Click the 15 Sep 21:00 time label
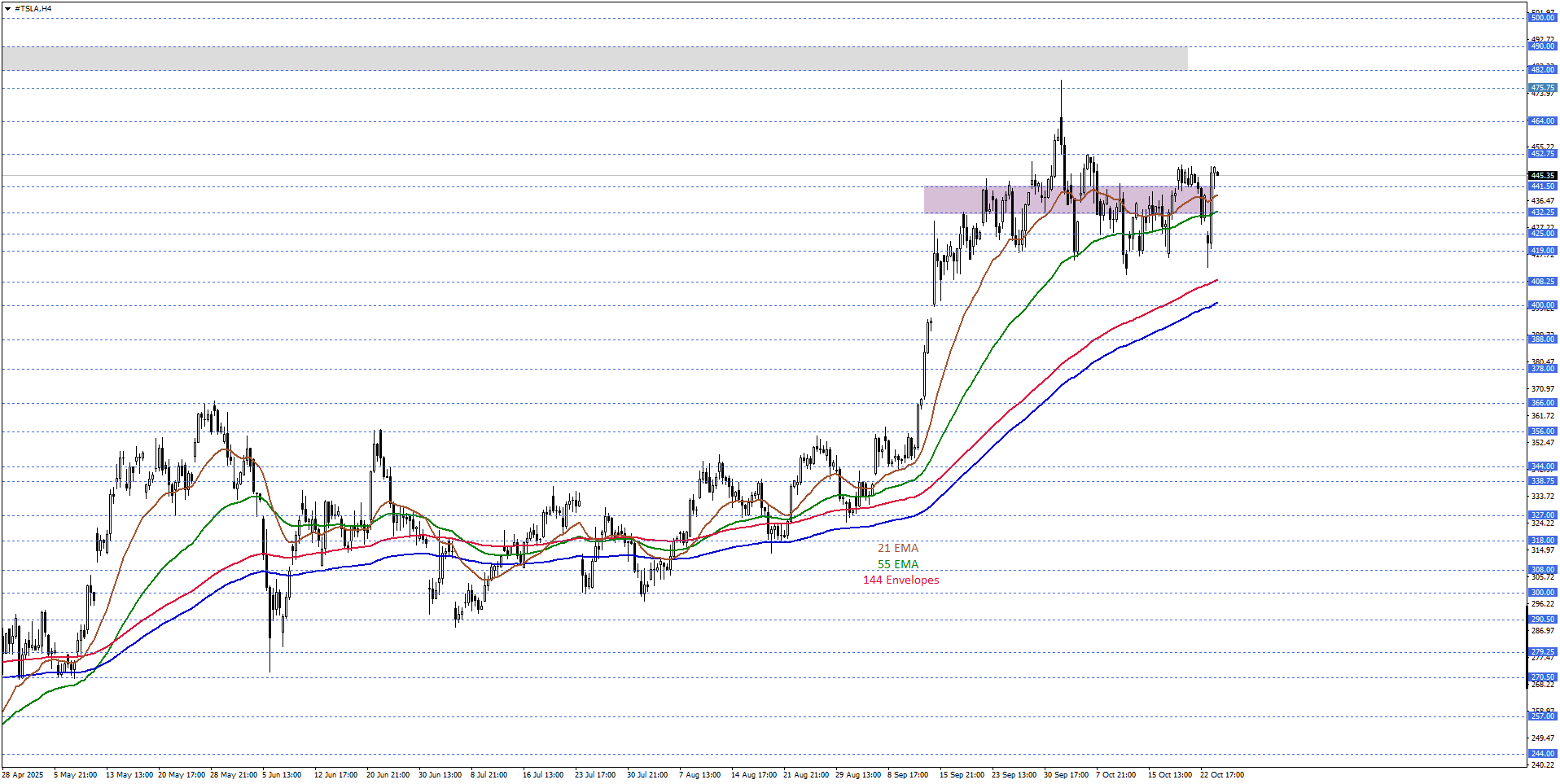1560x784 pixels. (962, 775)
